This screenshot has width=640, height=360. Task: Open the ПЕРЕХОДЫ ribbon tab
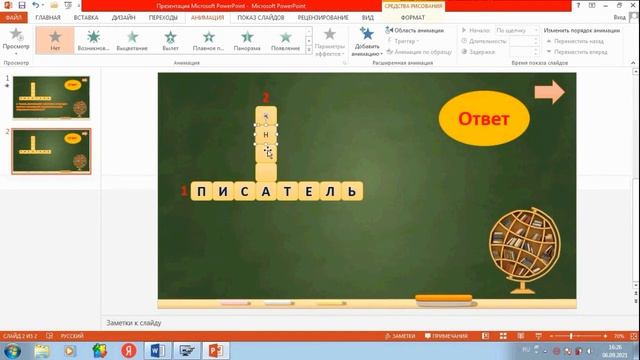pos(163,18)
